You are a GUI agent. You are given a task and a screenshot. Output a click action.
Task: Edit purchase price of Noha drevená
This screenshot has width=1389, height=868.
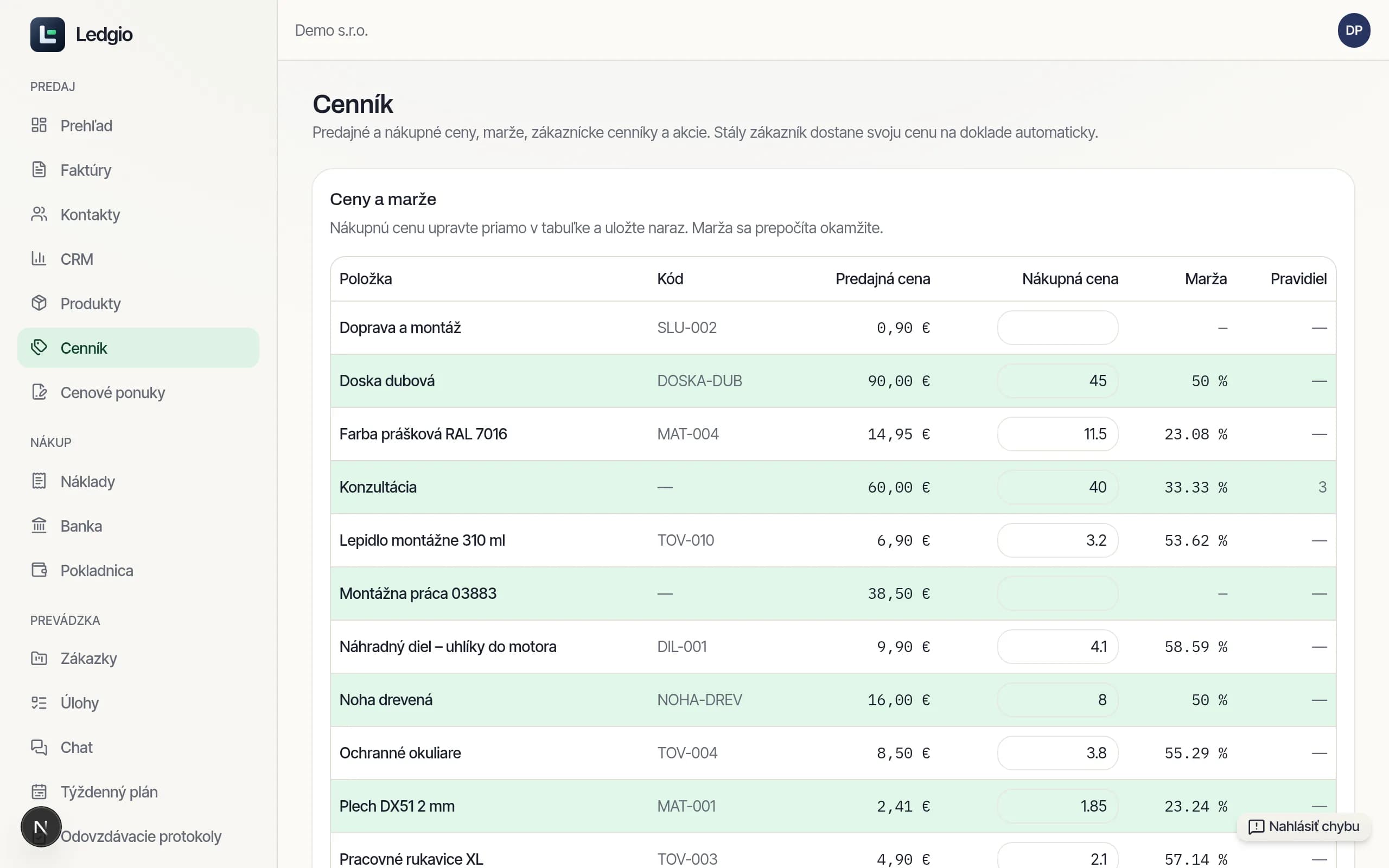[x=1057, y=700]
